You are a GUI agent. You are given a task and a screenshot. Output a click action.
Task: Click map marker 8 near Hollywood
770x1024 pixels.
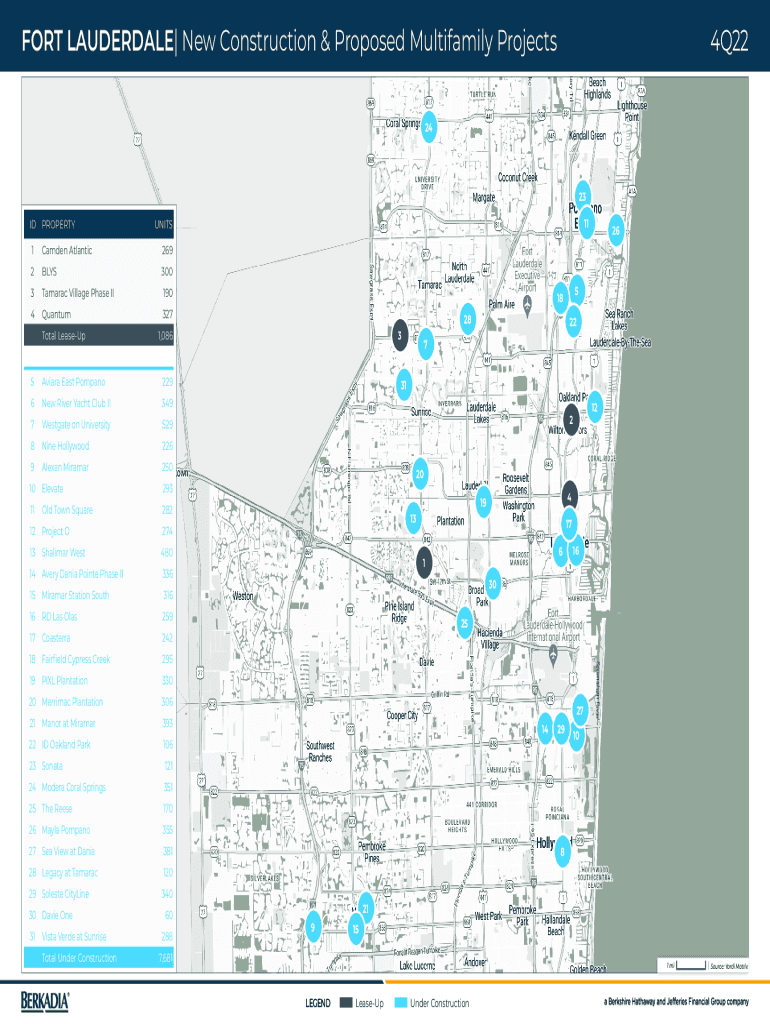[x=563, y=851]
